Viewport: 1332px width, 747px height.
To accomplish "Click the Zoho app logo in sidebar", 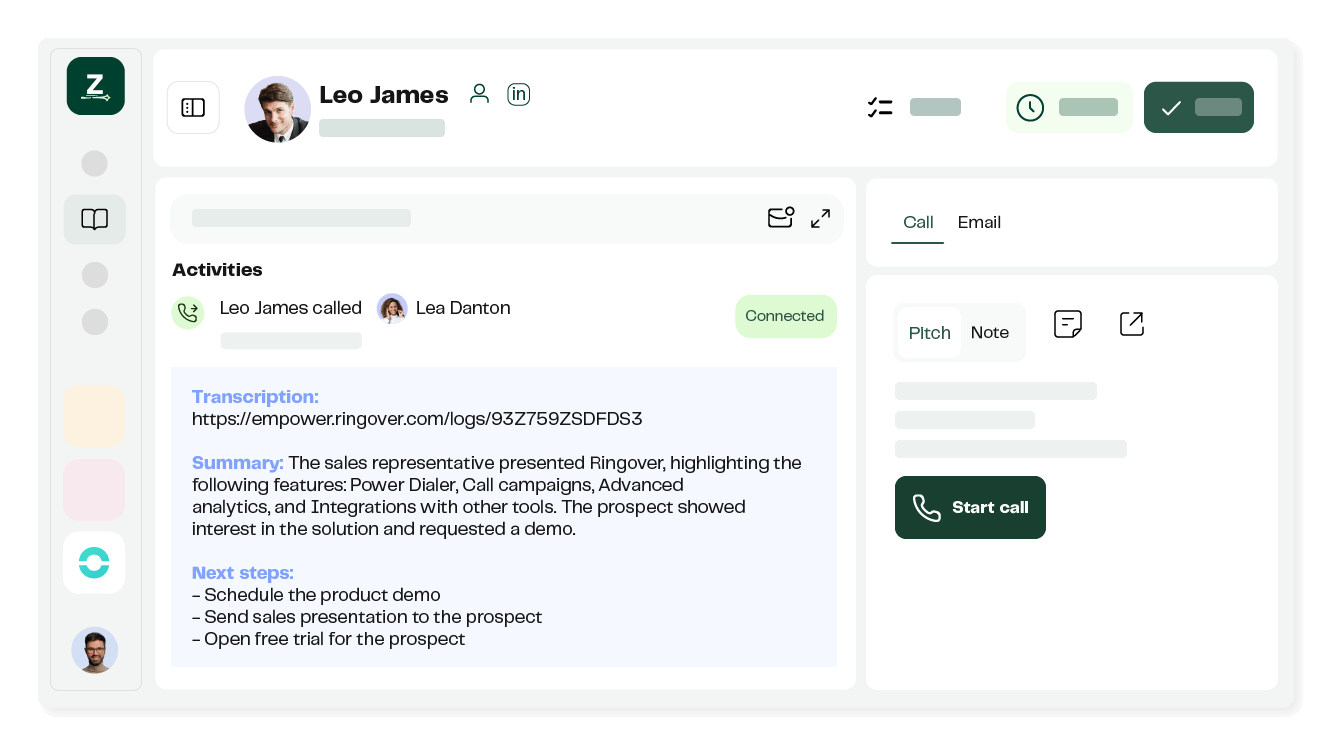I will (95, 86).
